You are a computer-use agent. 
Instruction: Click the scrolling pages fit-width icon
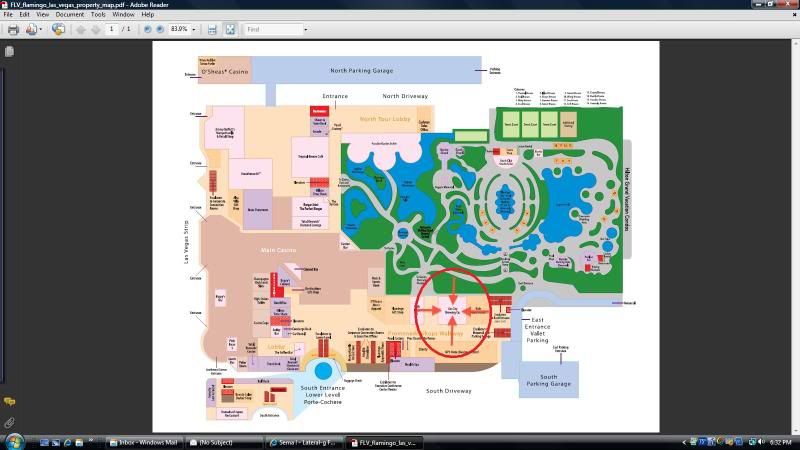[212, 30]
